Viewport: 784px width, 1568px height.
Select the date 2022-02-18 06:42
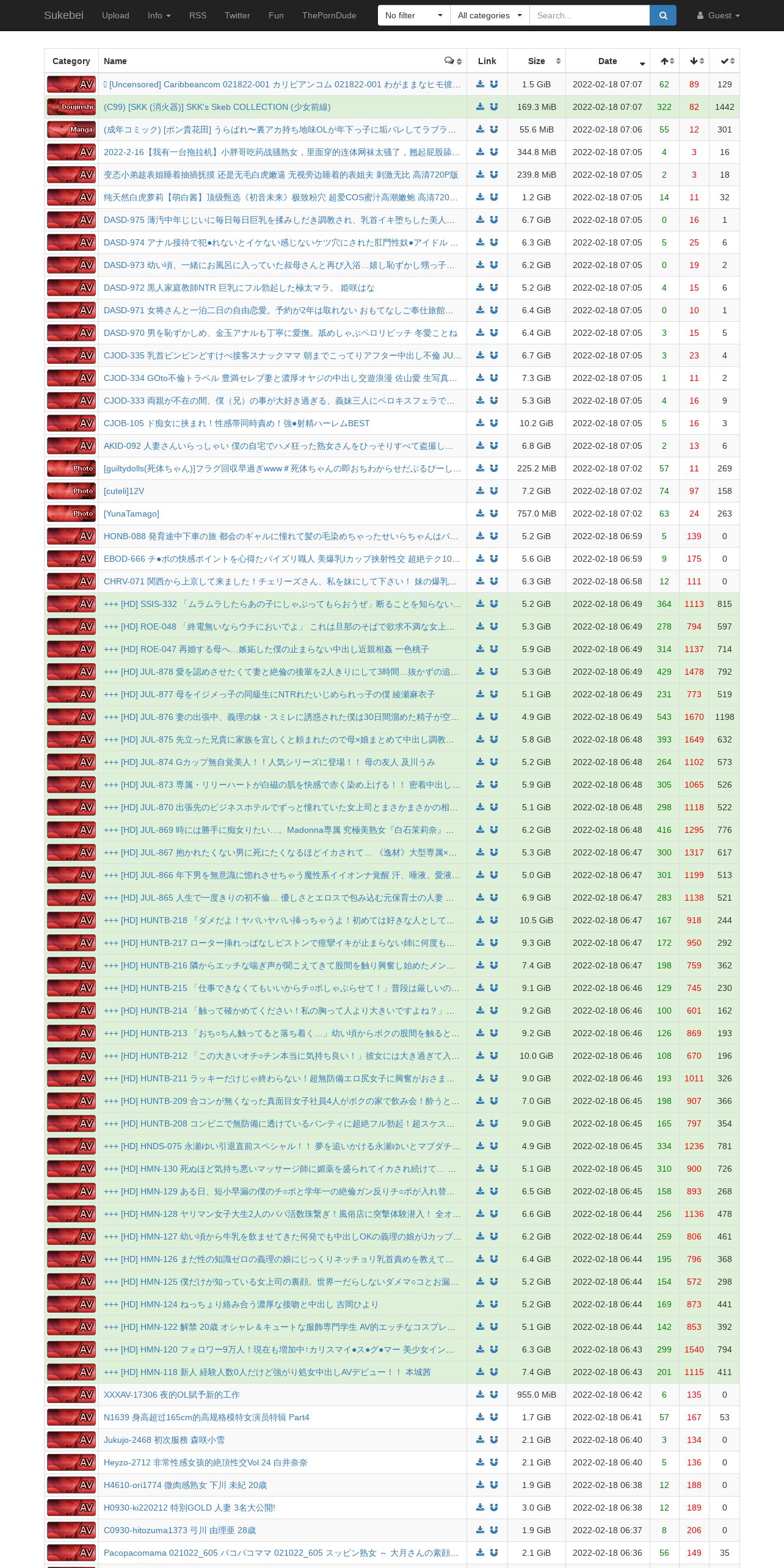(x=608, y=1395)
